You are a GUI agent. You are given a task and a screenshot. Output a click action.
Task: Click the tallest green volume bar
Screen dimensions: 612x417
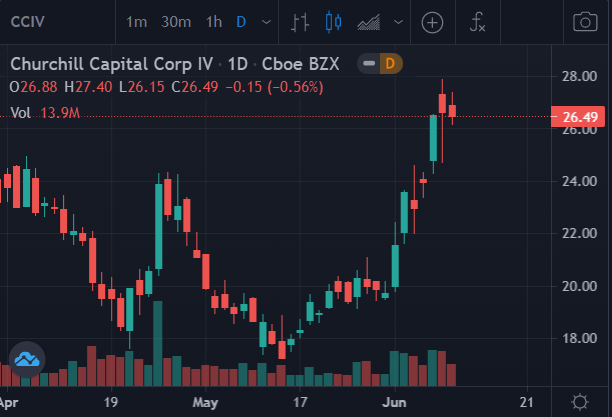(x=158, y=344)
